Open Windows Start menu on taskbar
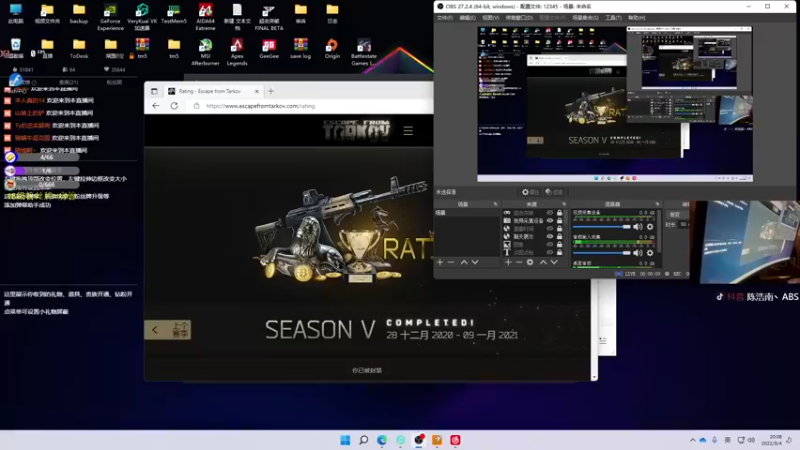800x450 pixels. [345, 440]
